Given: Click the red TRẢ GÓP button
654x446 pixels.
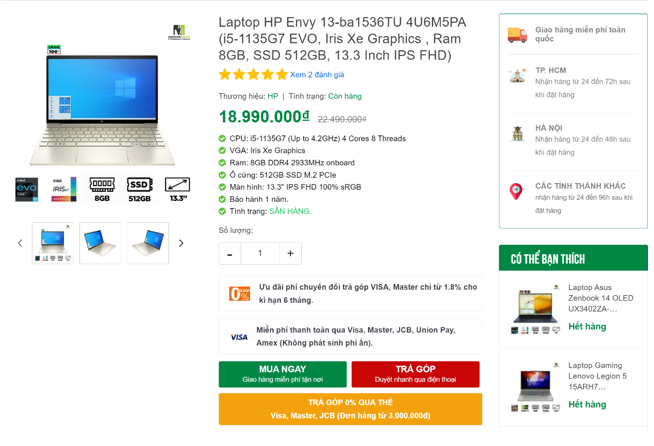Looking at the screenshot, I should (x=415, y=374).
